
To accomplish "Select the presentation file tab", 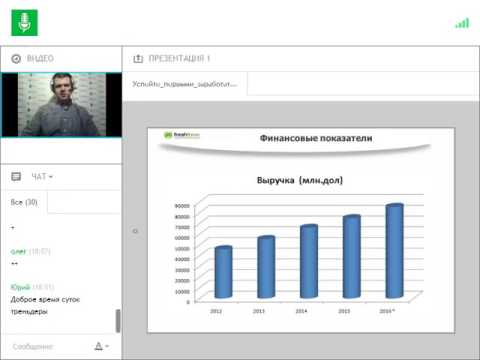I will (x=185, y=84).
